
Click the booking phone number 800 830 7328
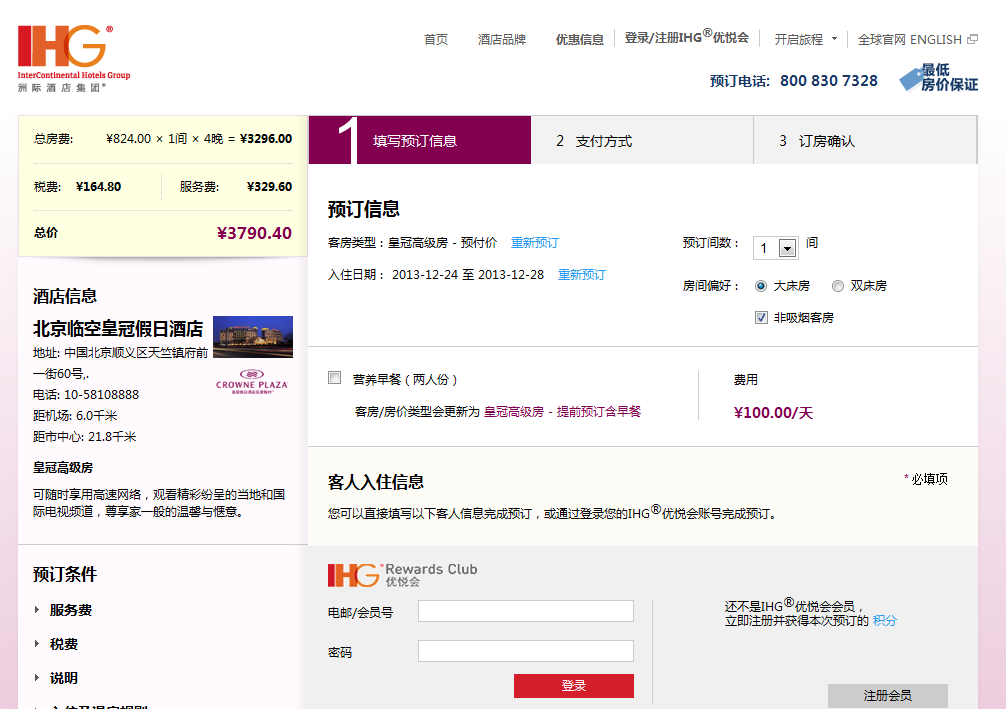828,81
